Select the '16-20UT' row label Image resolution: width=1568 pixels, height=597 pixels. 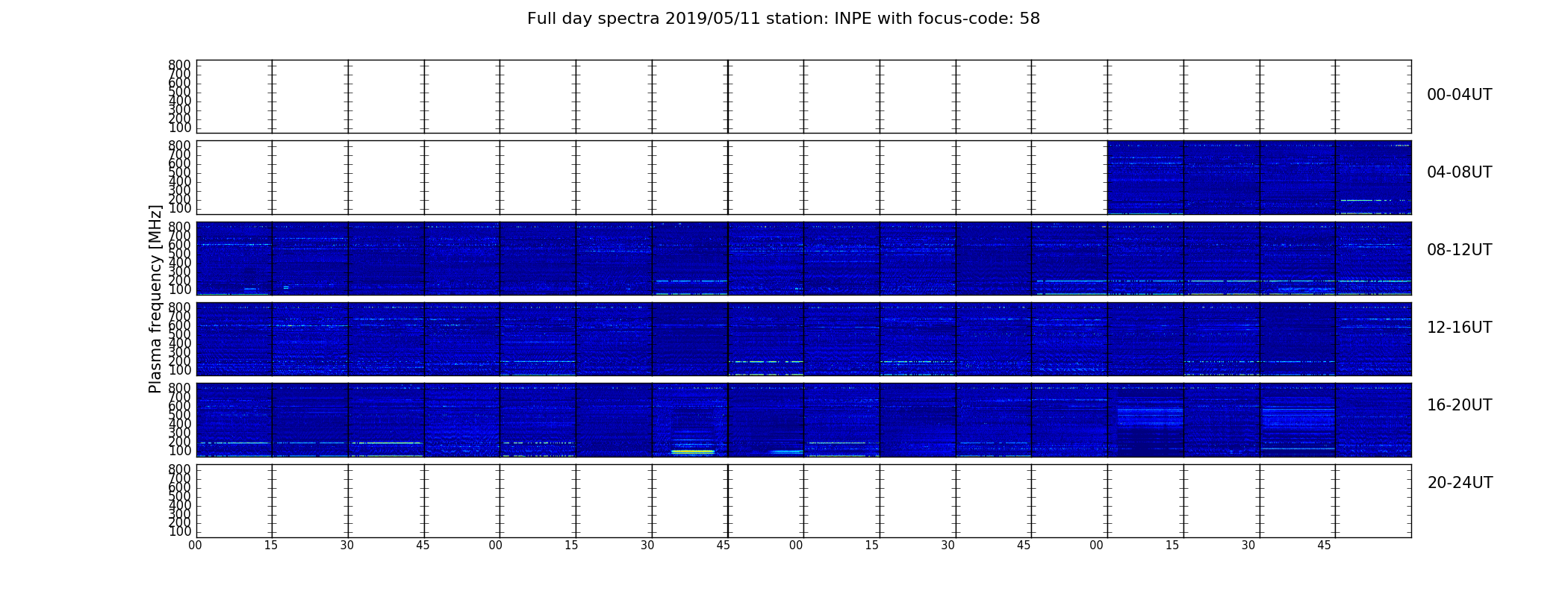(1459, 405)
